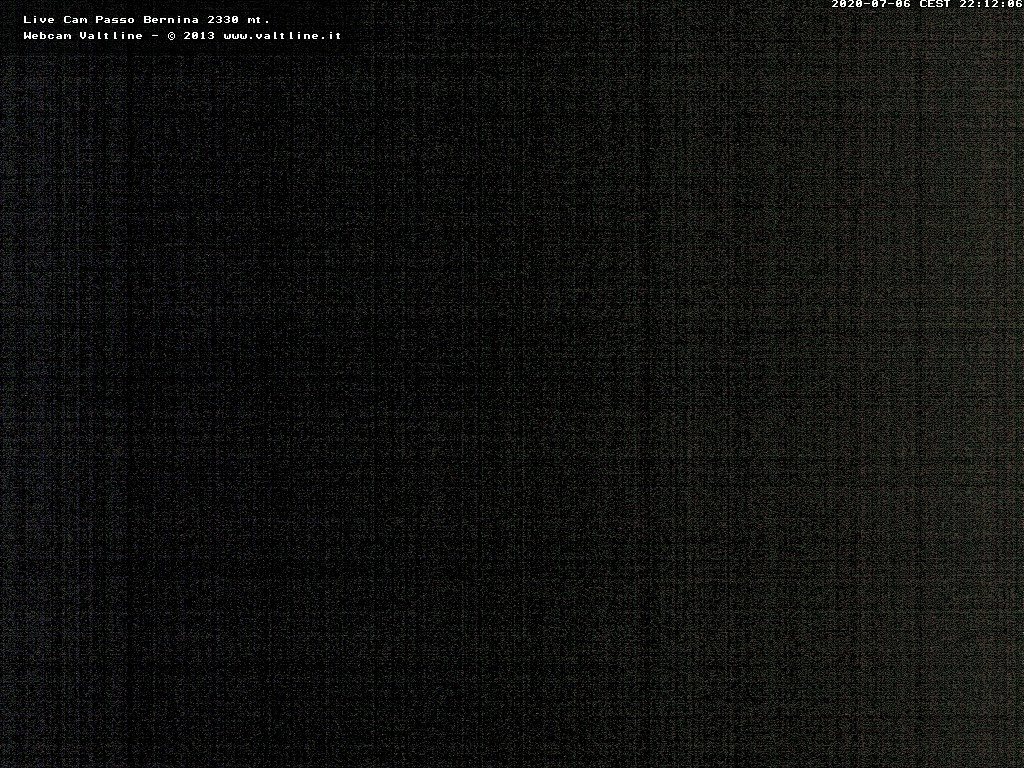Click the timestamp '2020-07-06 CEST 22:12:06'
The width and height of the screenshot is (1024, 768).
927,4
